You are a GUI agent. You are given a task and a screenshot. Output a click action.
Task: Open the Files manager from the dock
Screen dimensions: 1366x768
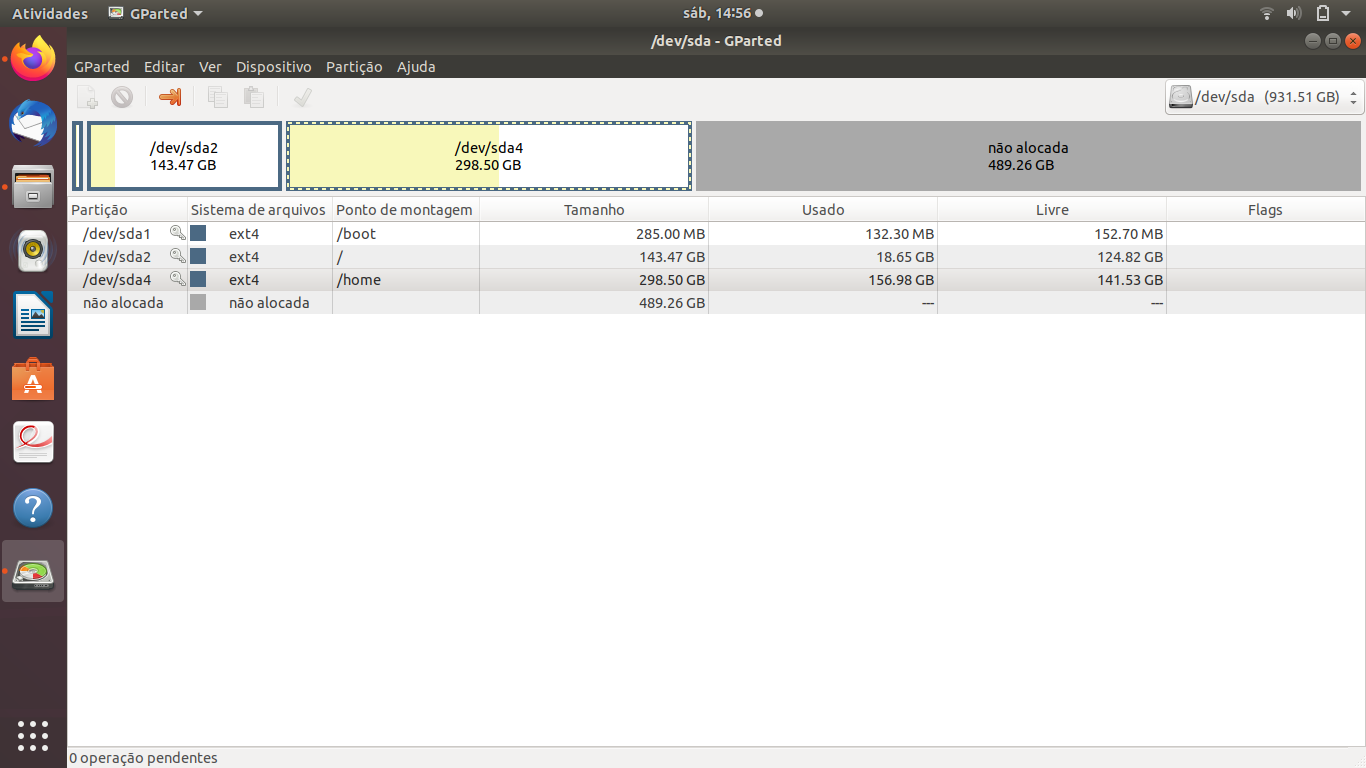point(33,187)
